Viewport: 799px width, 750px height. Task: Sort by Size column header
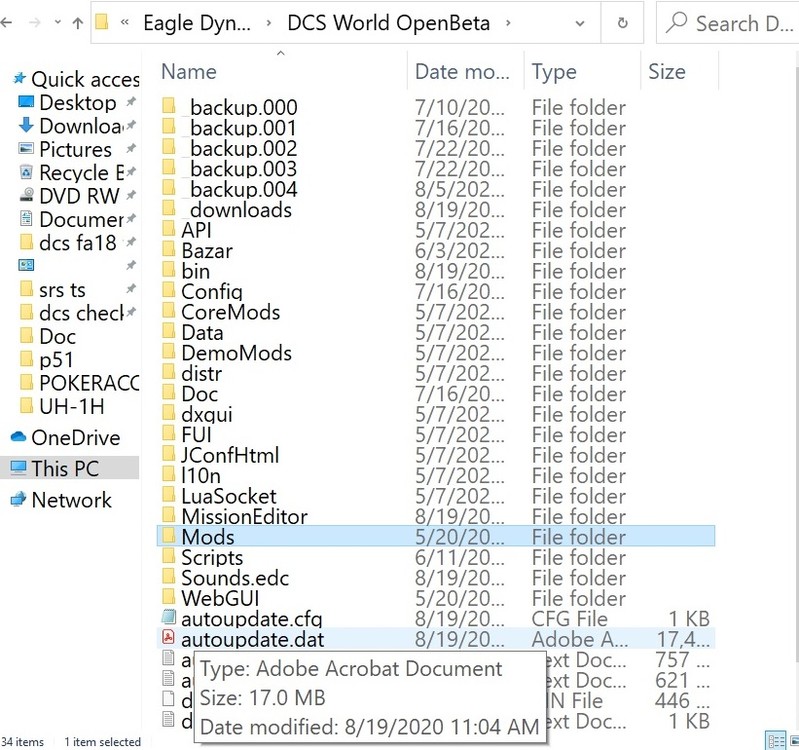coord(667,72)
